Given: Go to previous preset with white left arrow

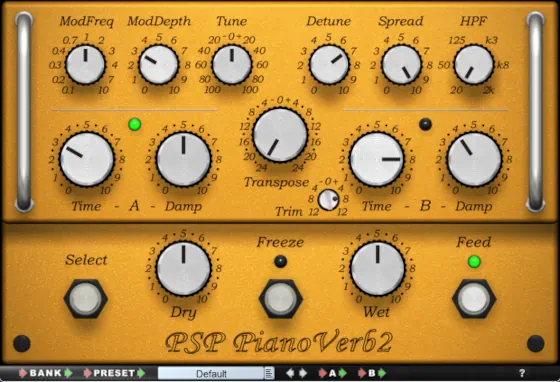Looking at the screenshot, I should [x=290, y=373].
